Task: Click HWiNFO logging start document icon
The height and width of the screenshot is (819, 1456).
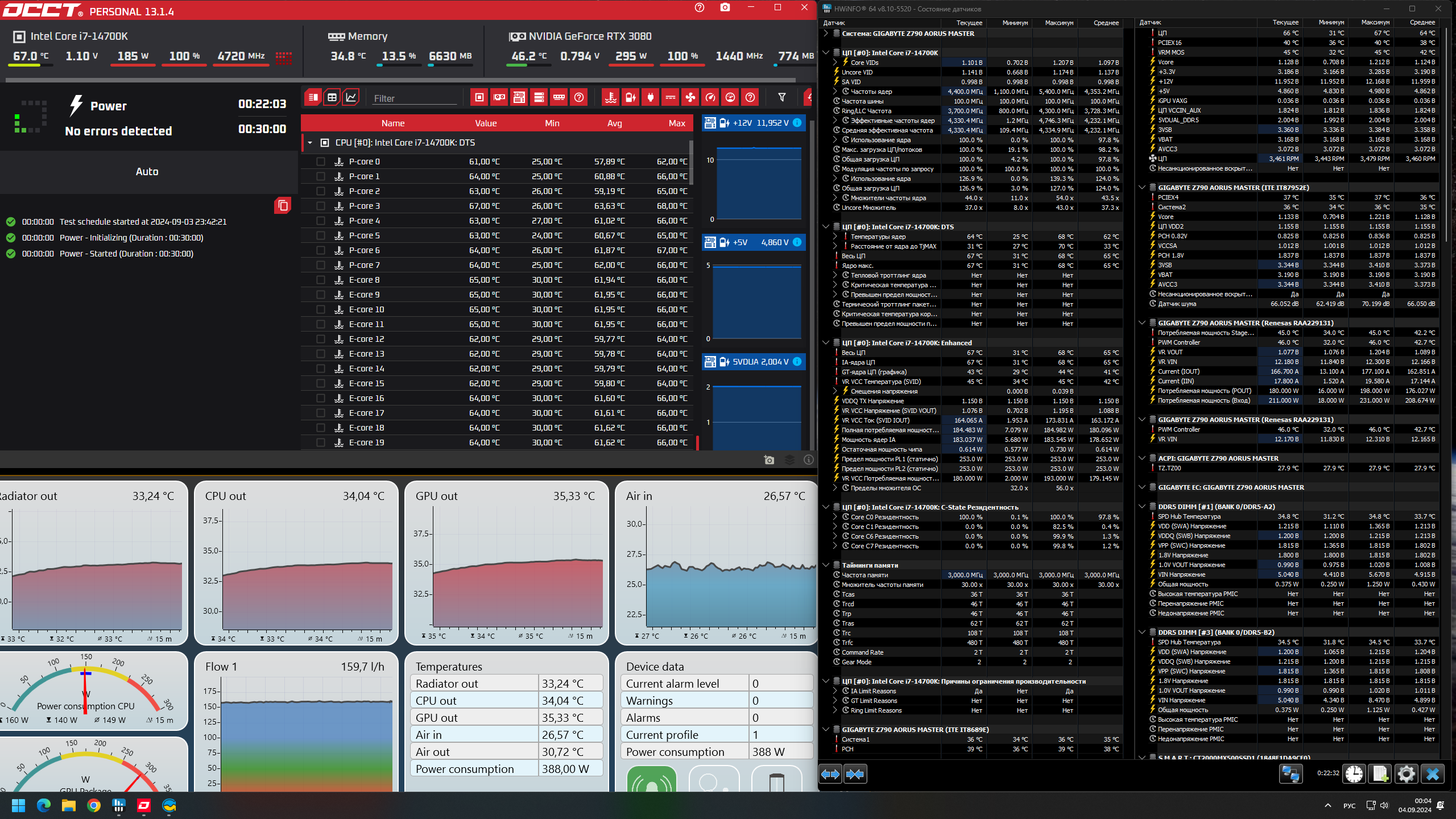Action: click(x=1380, y=773)
